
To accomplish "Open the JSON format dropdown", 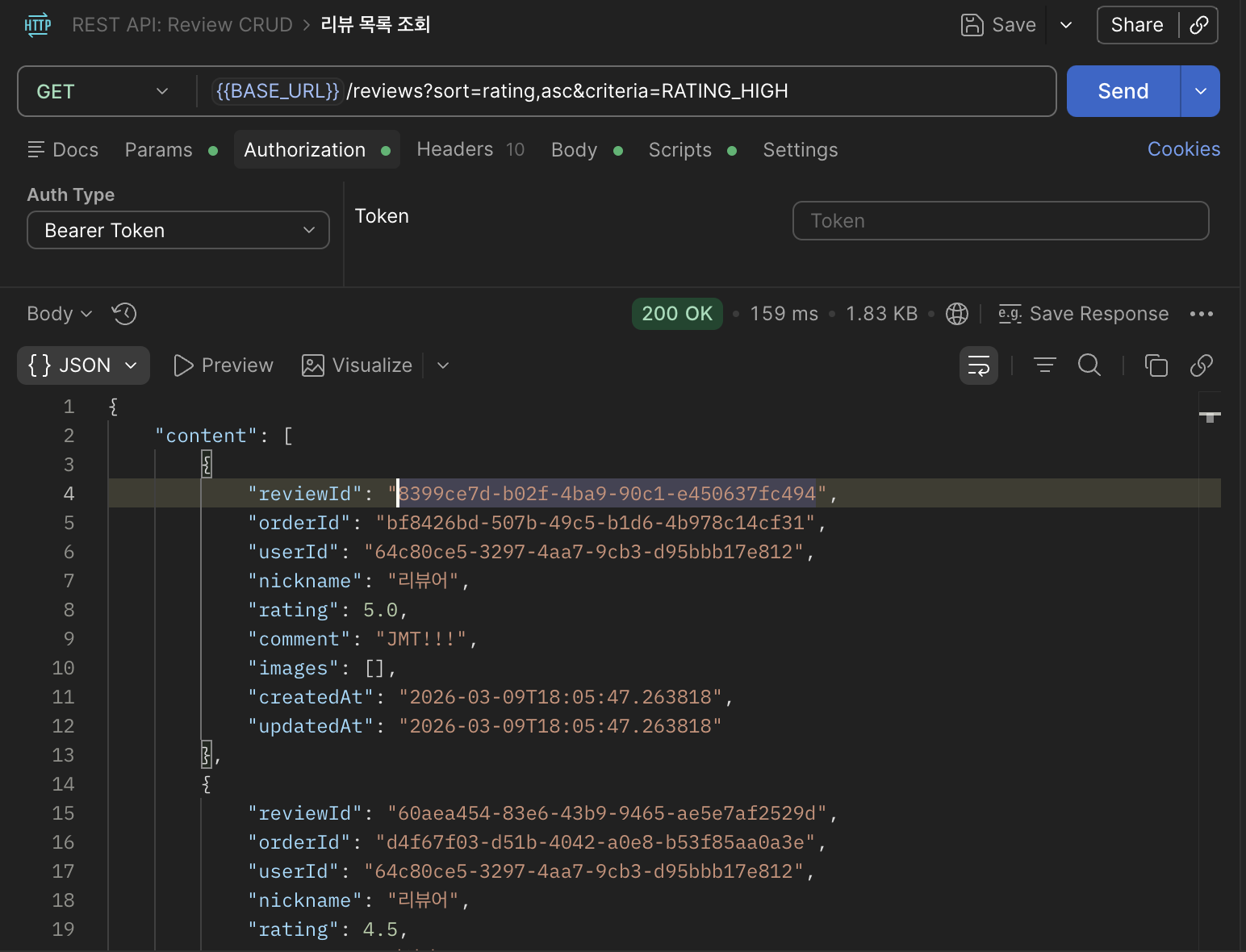I will click(x=83, y=365).
